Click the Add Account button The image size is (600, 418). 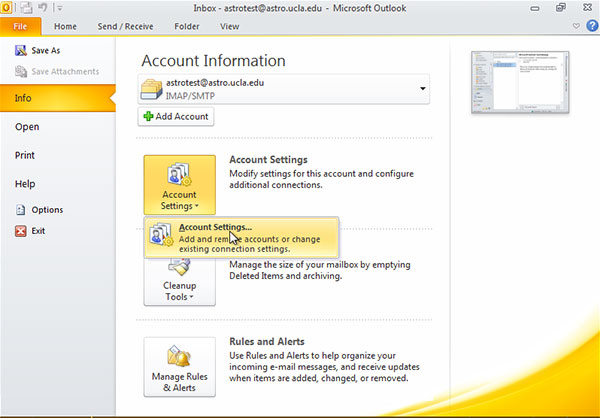pos(176,116)
